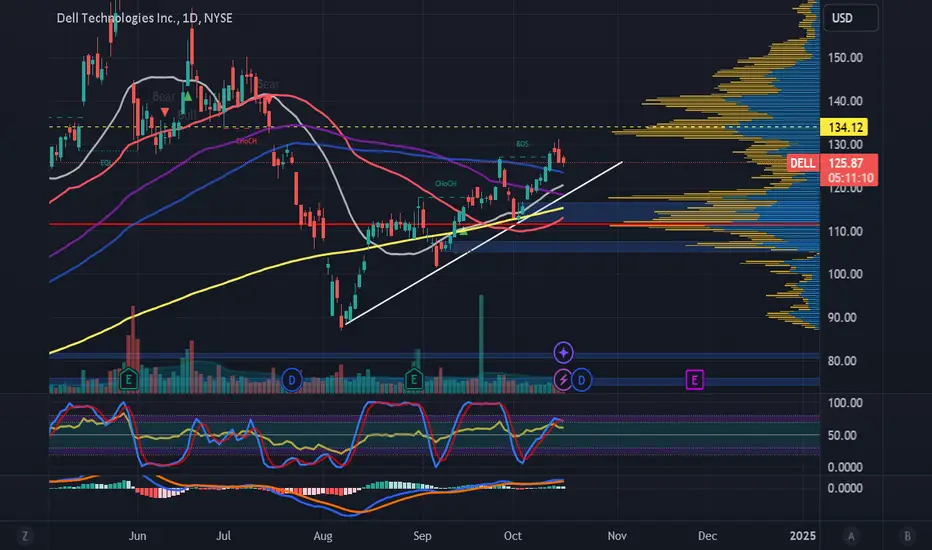Click the 05:11:10 countdown timer

click(x=851, y=178)
